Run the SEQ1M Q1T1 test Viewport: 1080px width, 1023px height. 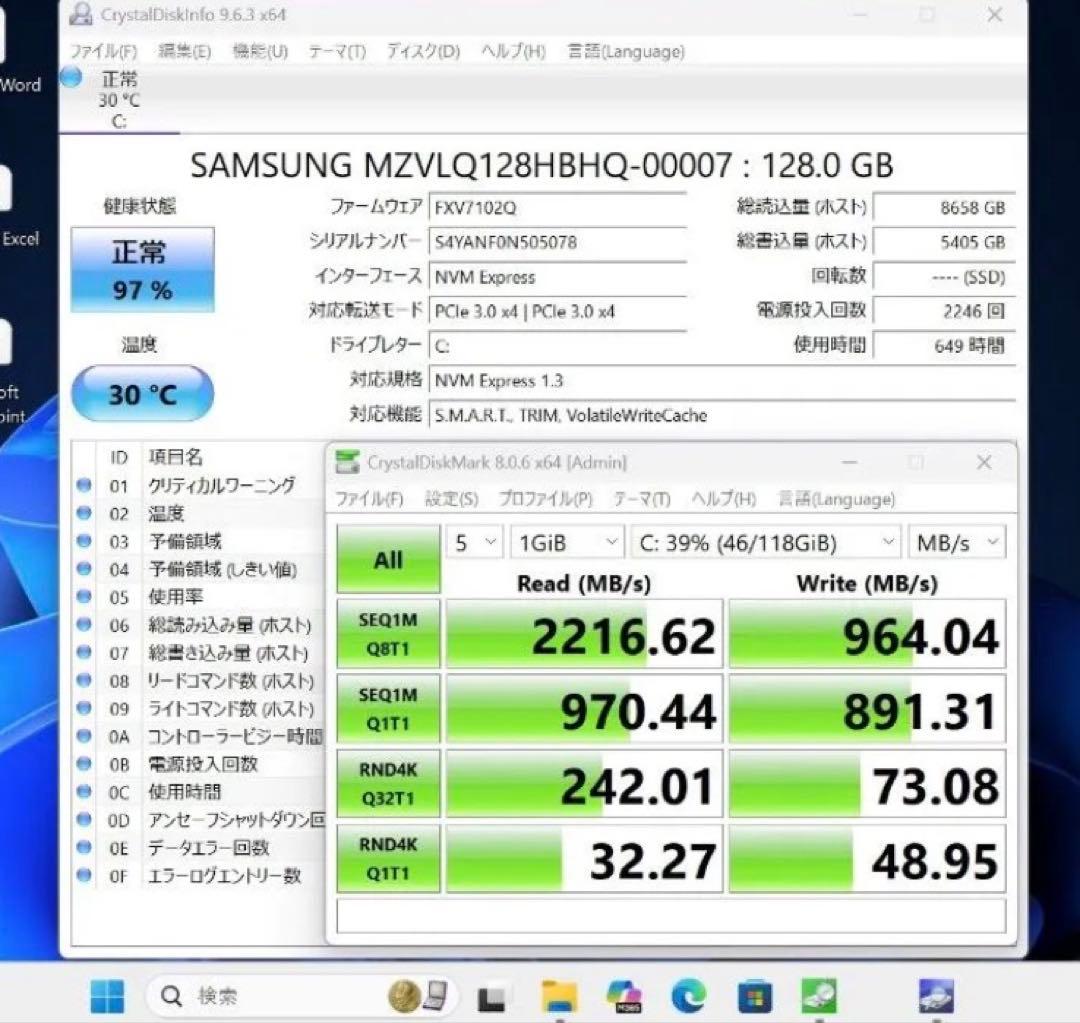click(x=388, y=708)
